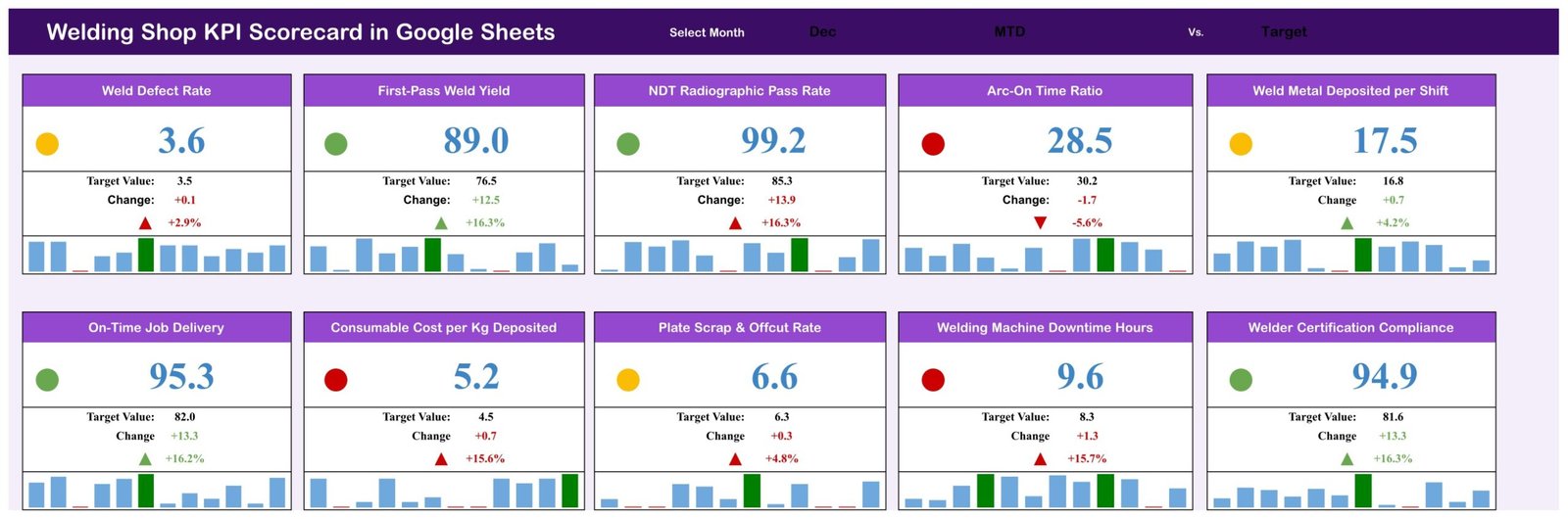
Task: Click the red up arrow beside +2.9%
Action: click(145, 223)
